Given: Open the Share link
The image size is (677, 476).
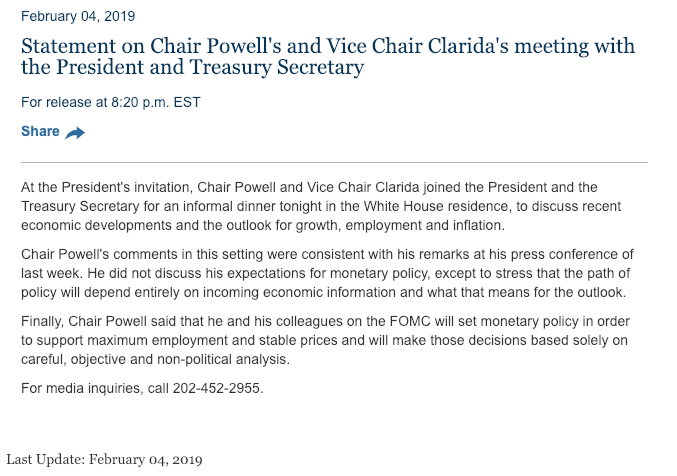Looking at the screenshot, I should click(x=41, y=132).
